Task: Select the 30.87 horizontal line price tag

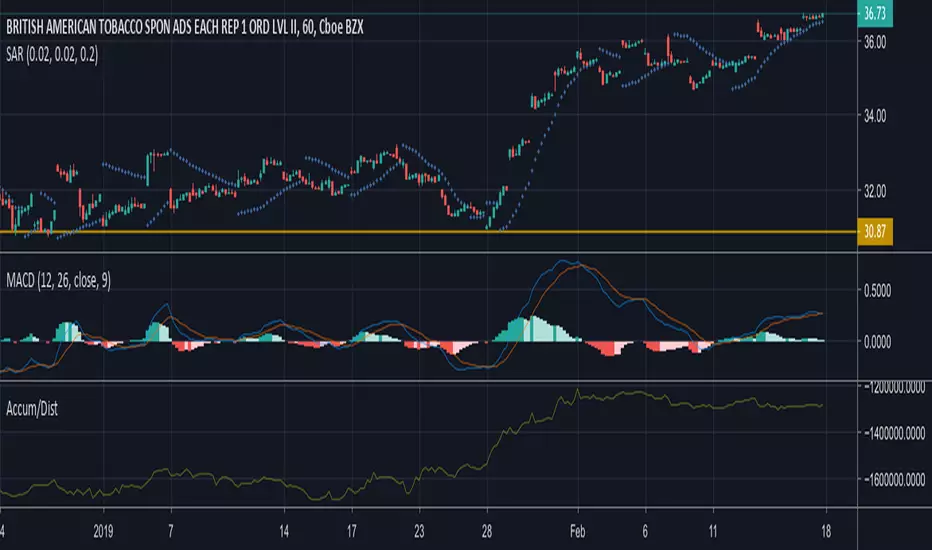Action: coord(875,231)
